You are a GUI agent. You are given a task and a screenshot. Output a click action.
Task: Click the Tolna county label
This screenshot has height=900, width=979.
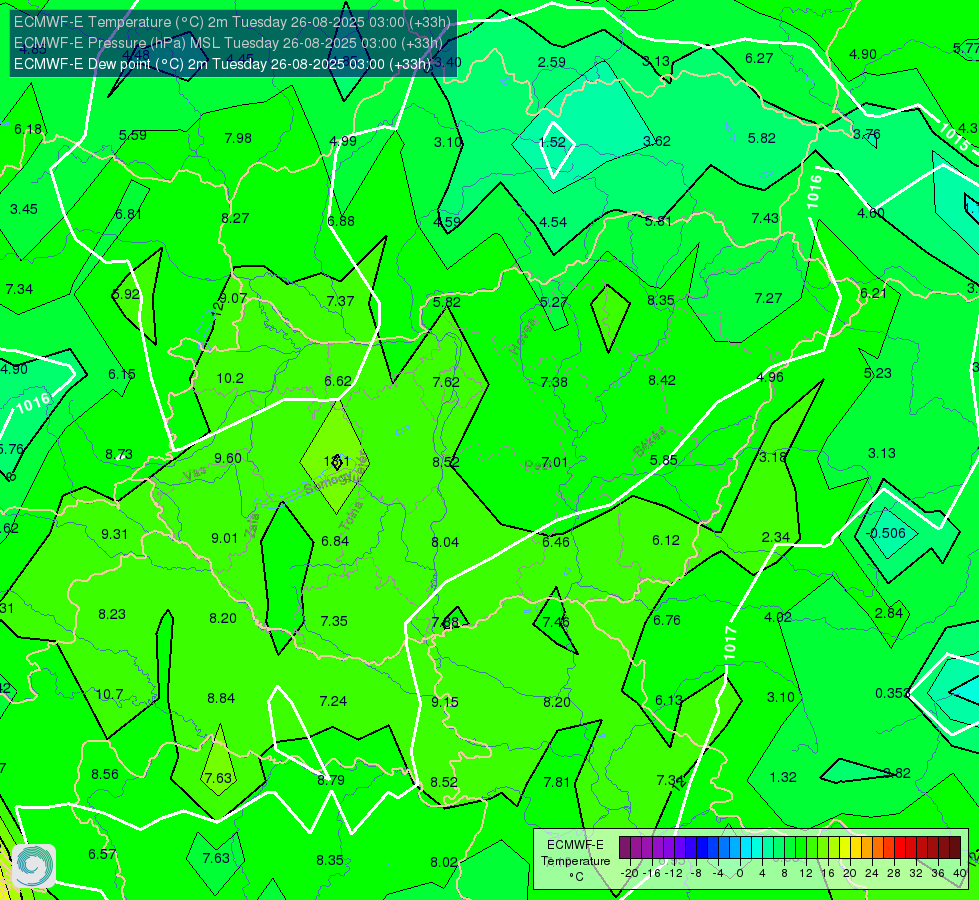pos(351,516)
